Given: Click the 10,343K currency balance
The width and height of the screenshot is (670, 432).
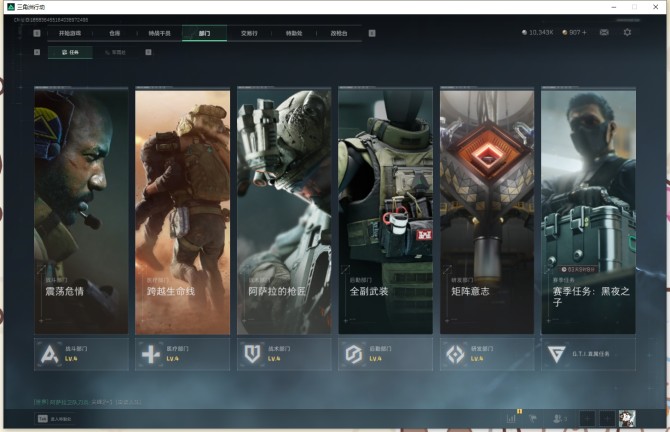Looking at the screenshot, I should point(538,32).
